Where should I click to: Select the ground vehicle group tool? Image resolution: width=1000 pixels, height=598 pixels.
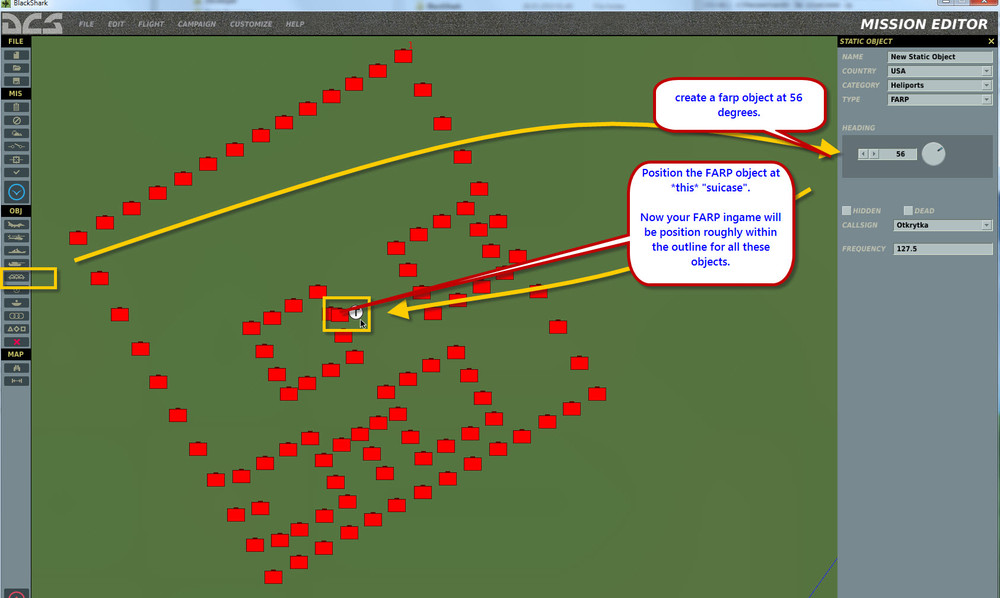tap(16, 263)
